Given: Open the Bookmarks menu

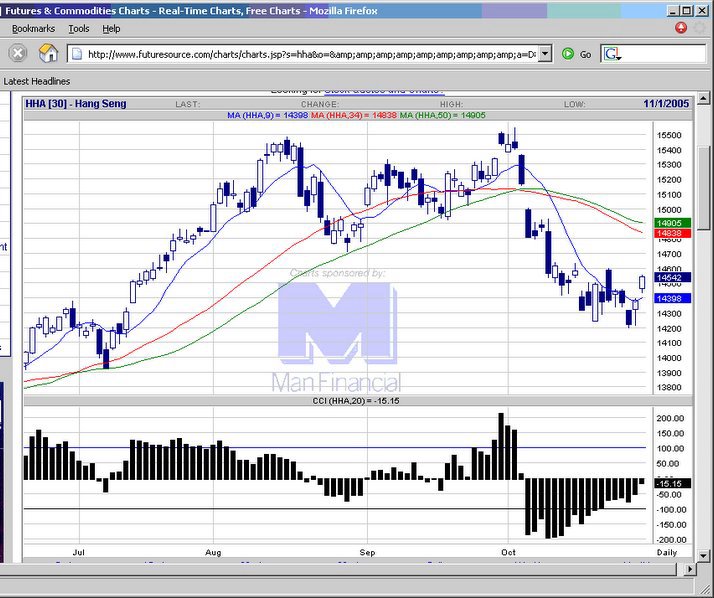Looking at the screenshot, I should click(33, 29).
